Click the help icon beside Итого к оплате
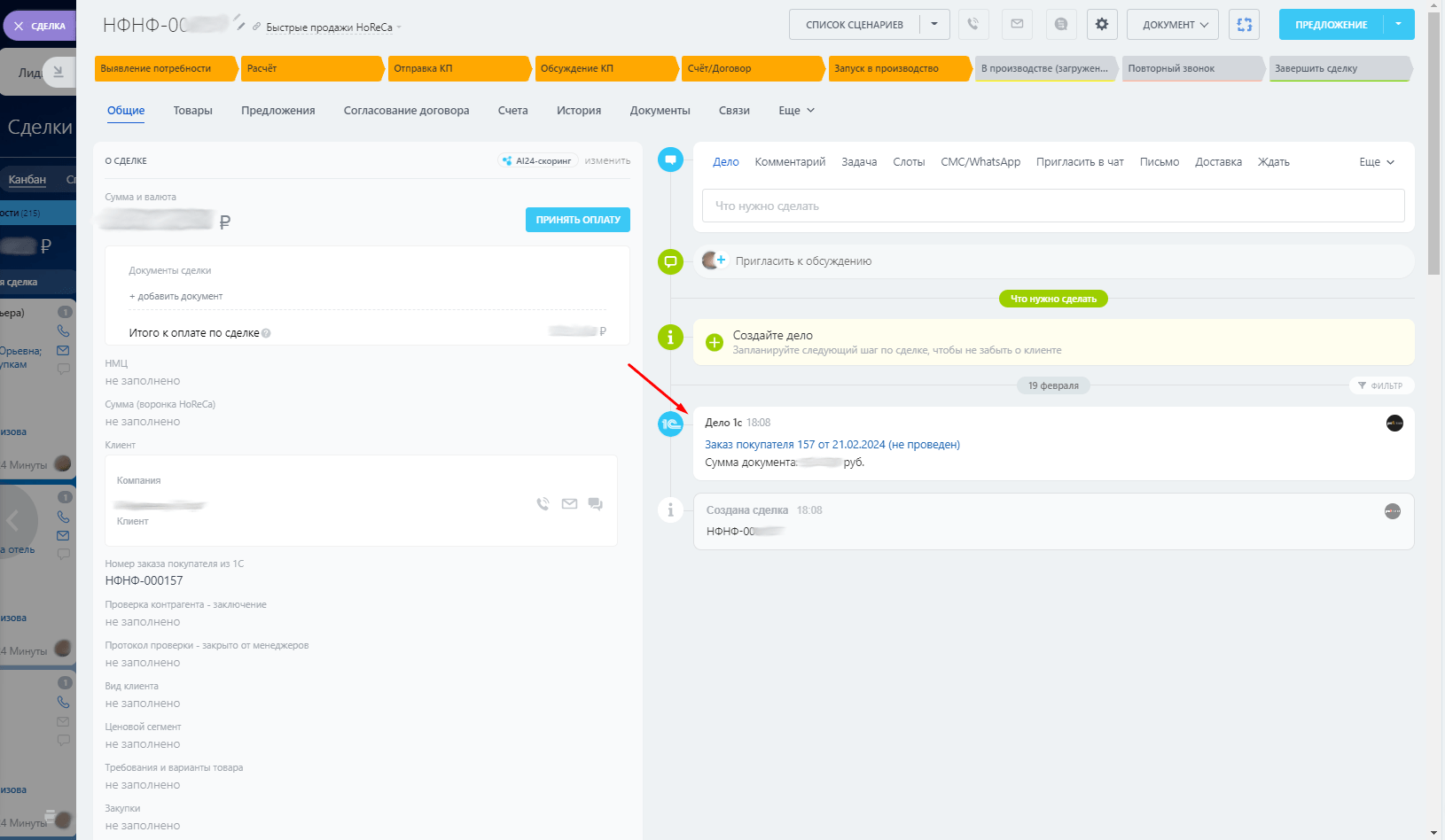 (x=266, y=333)
